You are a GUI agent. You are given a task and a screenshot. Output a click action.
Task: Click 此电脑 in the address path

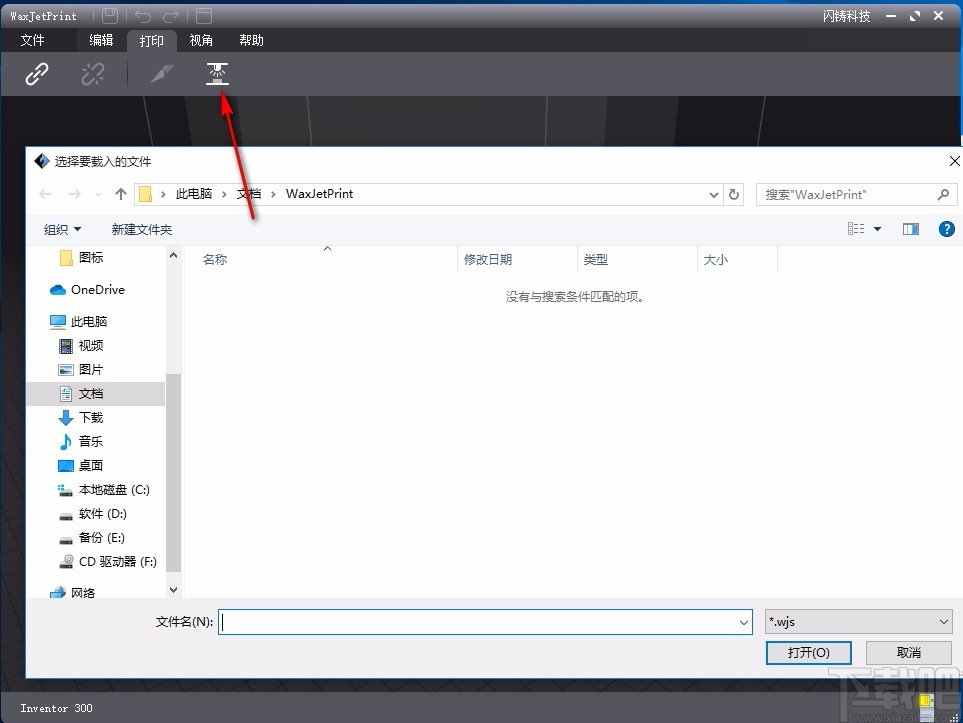[x=194, y=194]
